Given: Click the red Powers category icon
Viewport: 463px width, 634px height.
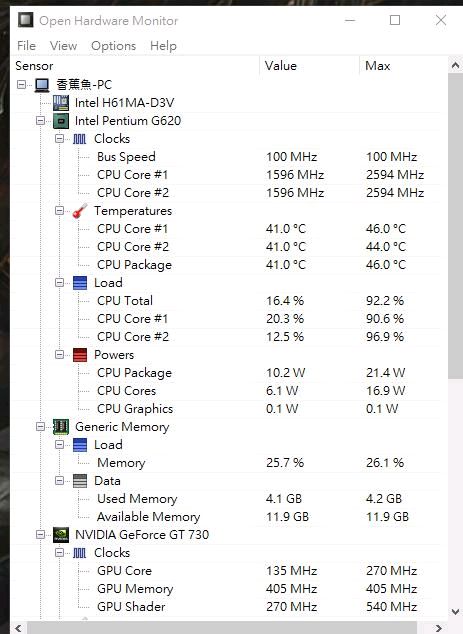Looking at the screenshot, I should point(80,355).
